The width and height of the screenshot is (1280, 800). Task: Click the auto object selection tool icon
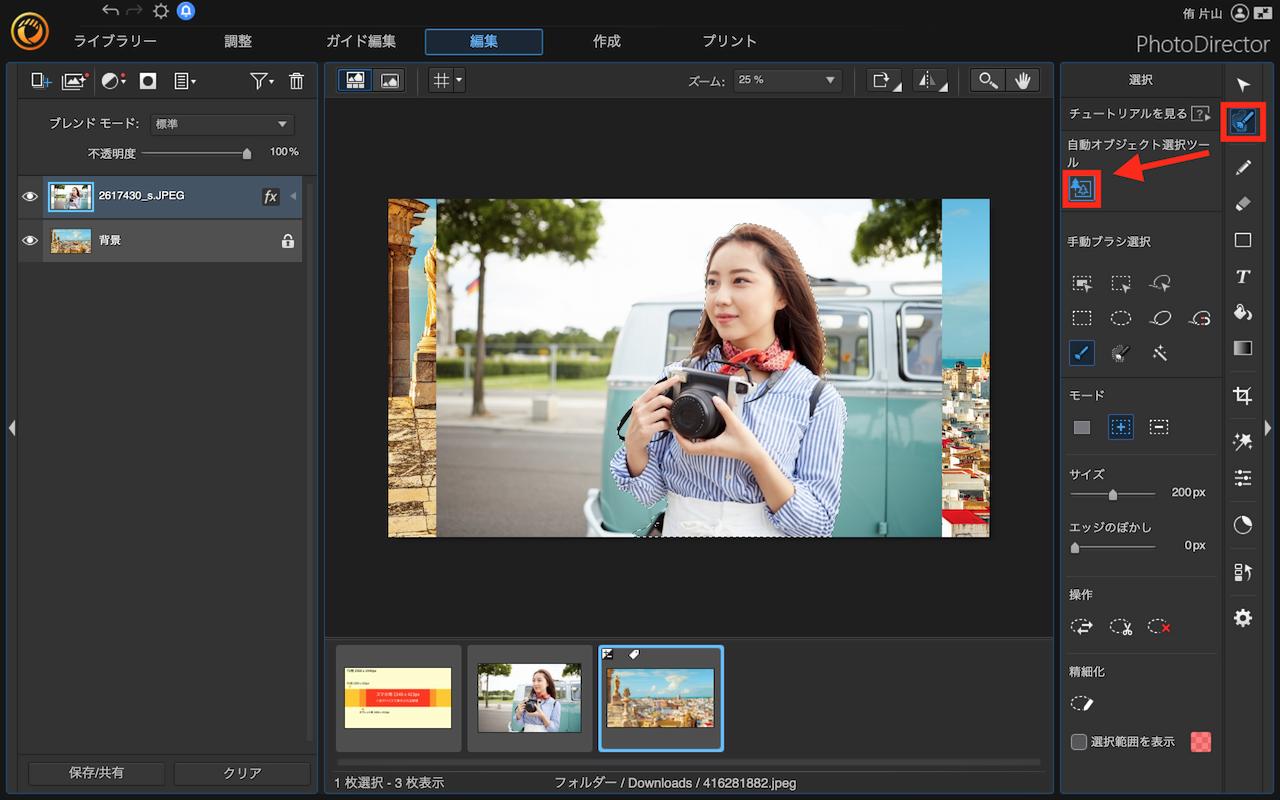tap(1081, 189)
